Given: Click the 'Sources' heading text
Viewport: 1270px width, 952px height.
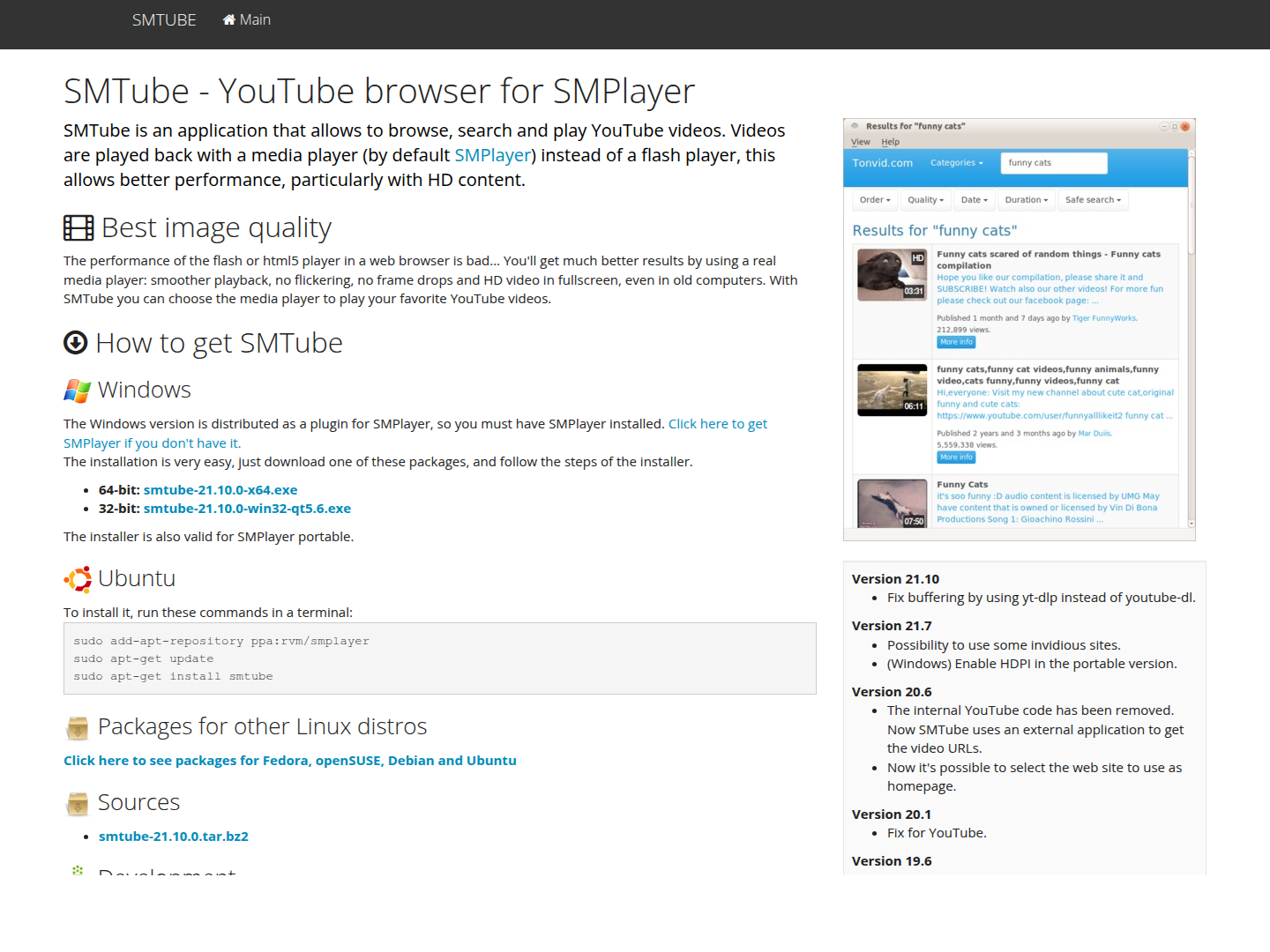Looking at the screenshot, I should (x=139, y=802).
